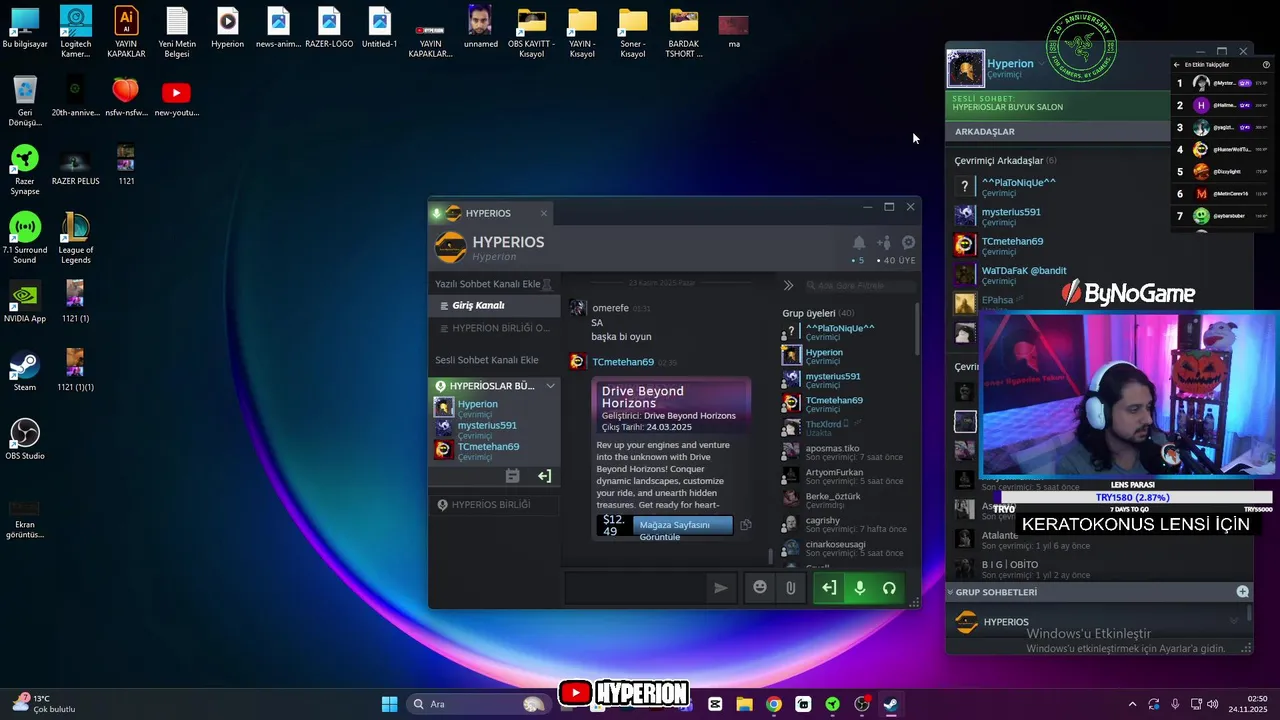
Task: Join the HYPERIOS BİRLİĞİ voice channel
Action: coord(494,505)
